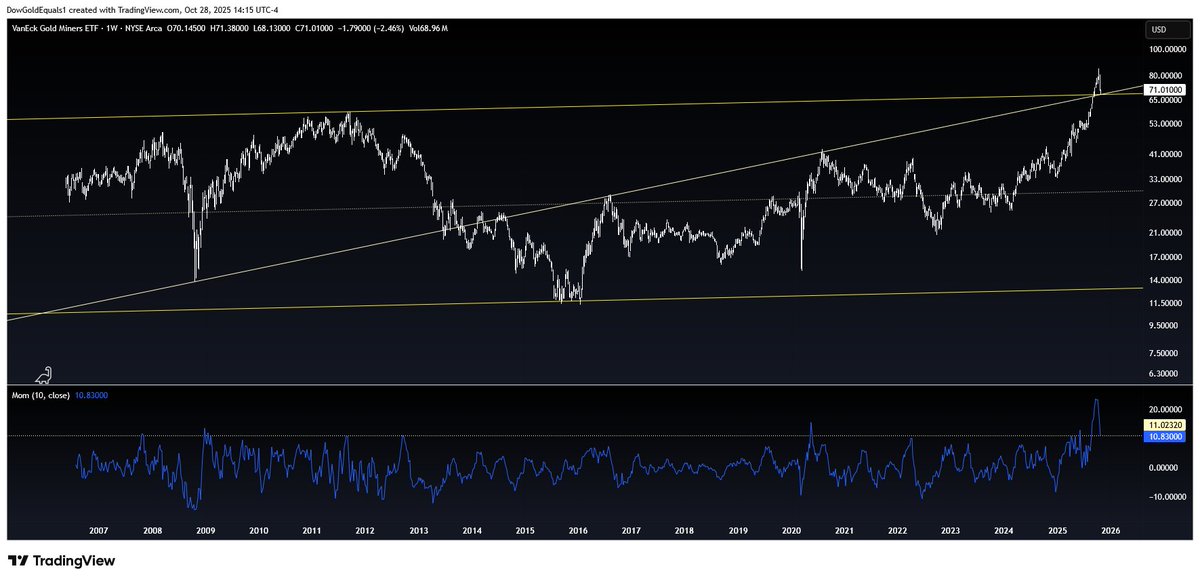Click the 20.00000 momentum axis label
This screenshot has height=581, width=1200.
pyautogui.click(x=1167, y=410)
